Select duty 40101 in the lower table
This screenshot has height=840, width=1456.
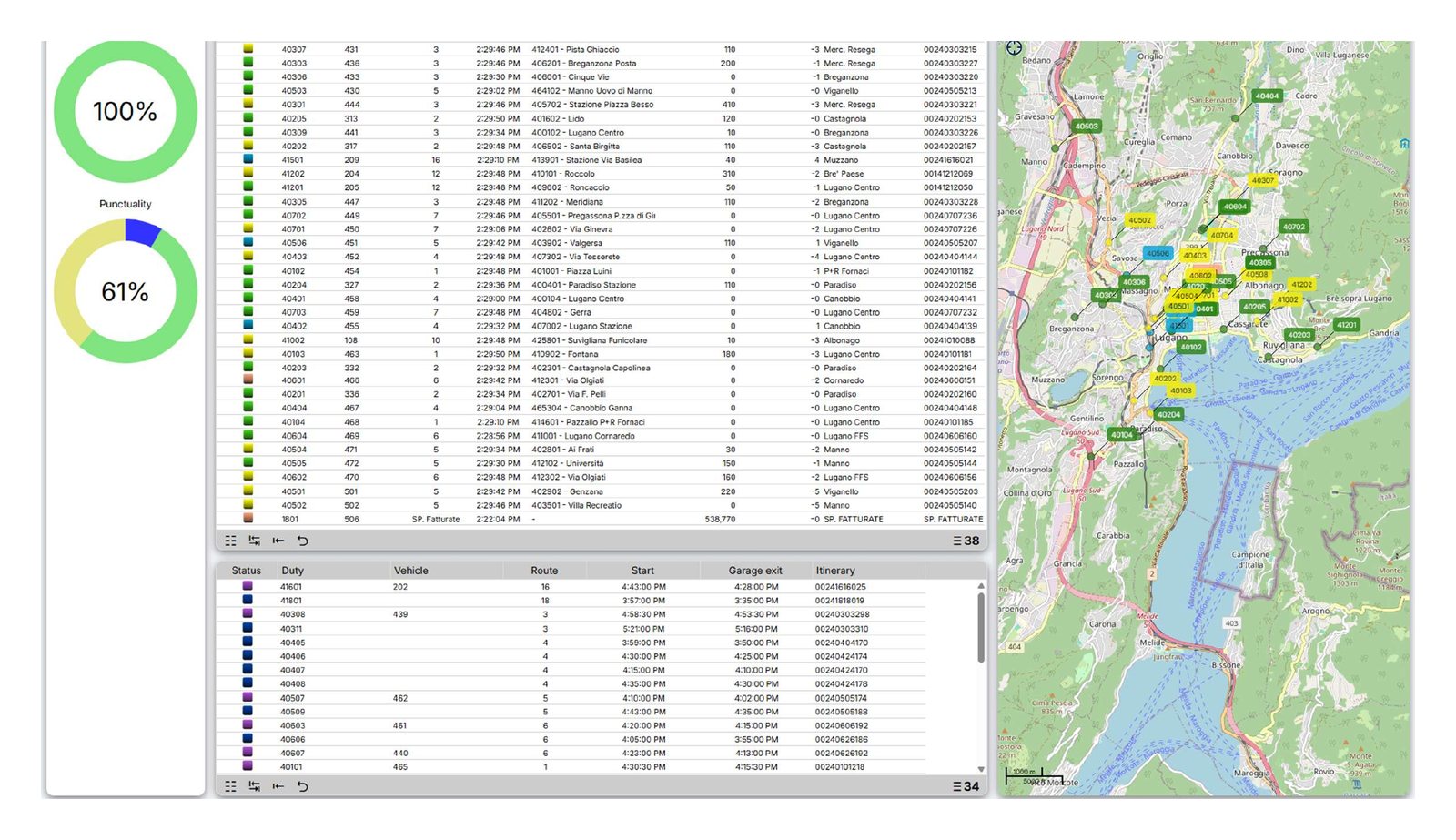pos(571,766)
